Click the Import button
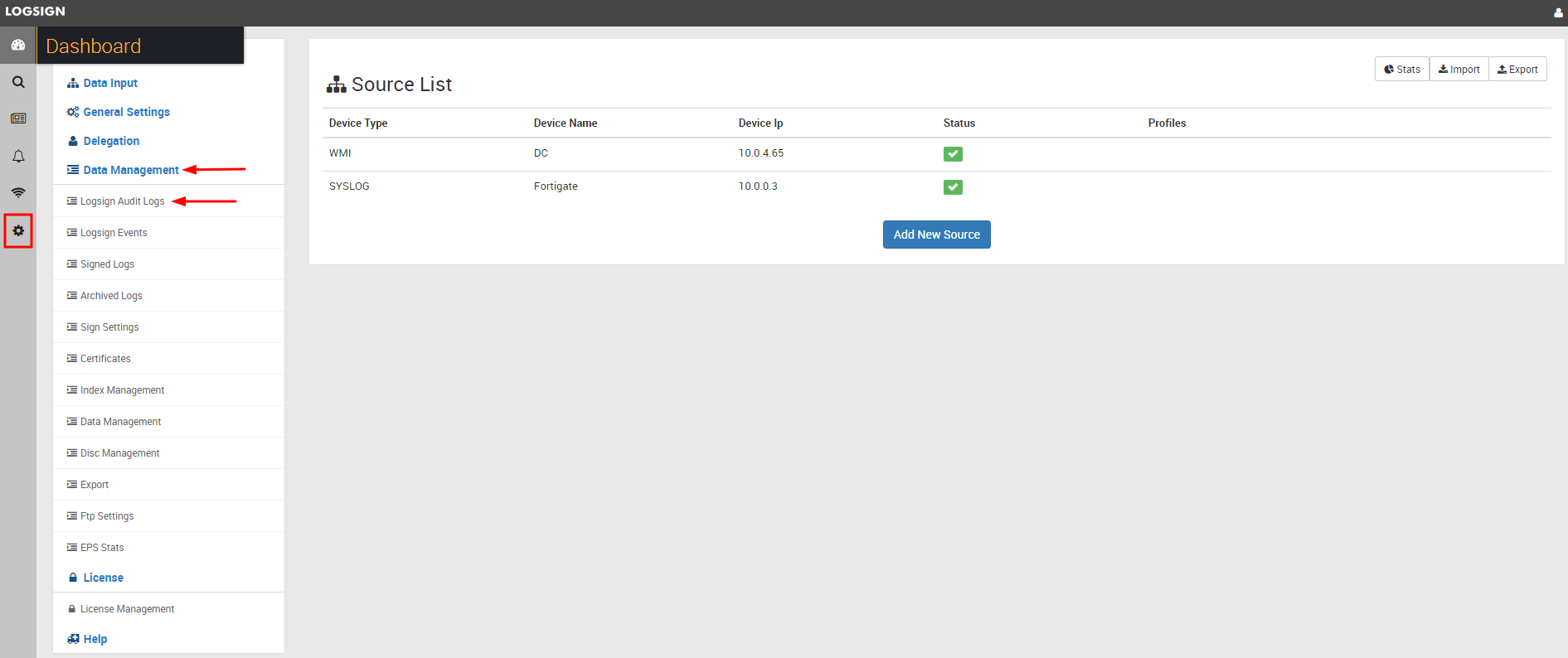 pyautogui.click(x=1459, y=69)
